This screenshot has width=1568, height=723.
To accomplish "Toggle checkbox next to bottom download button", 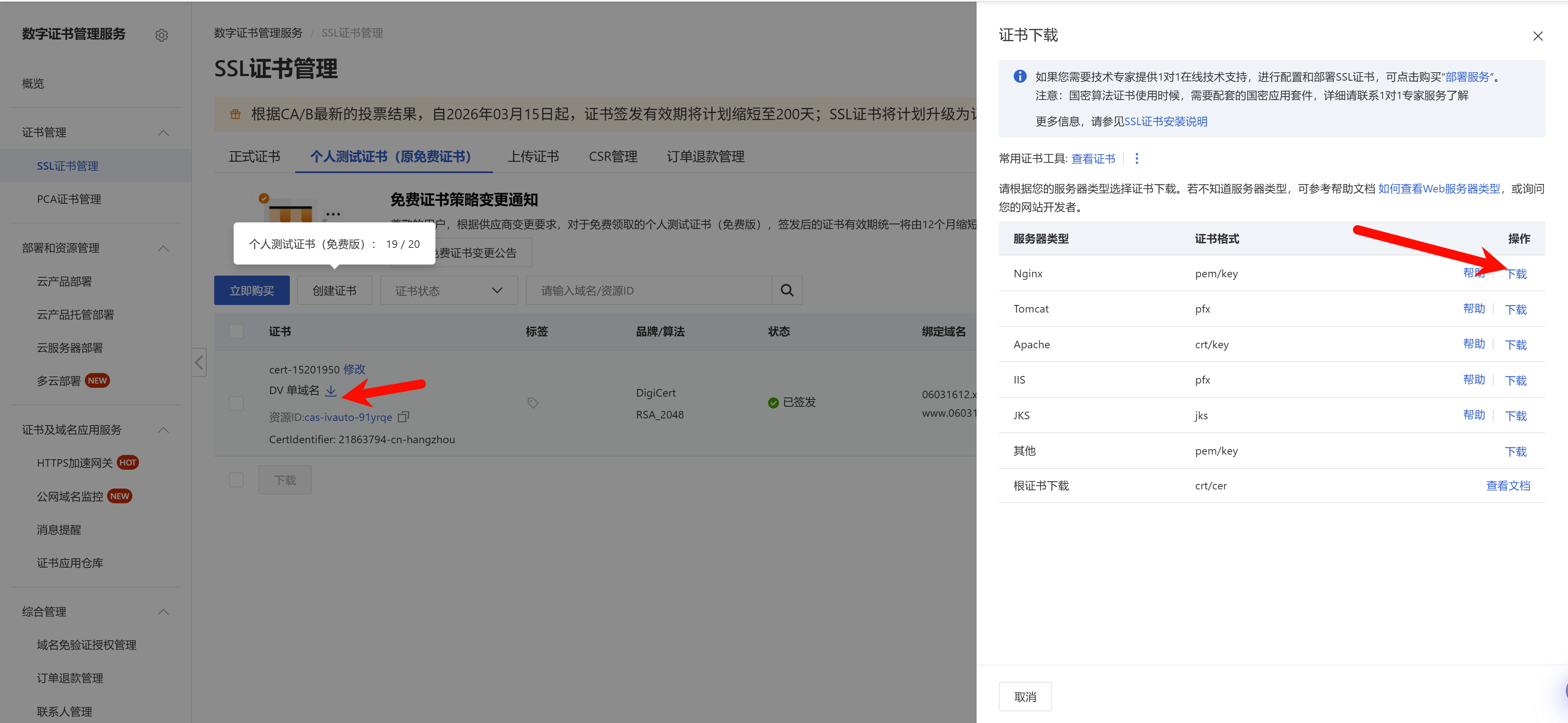I will tap(236, 480).
